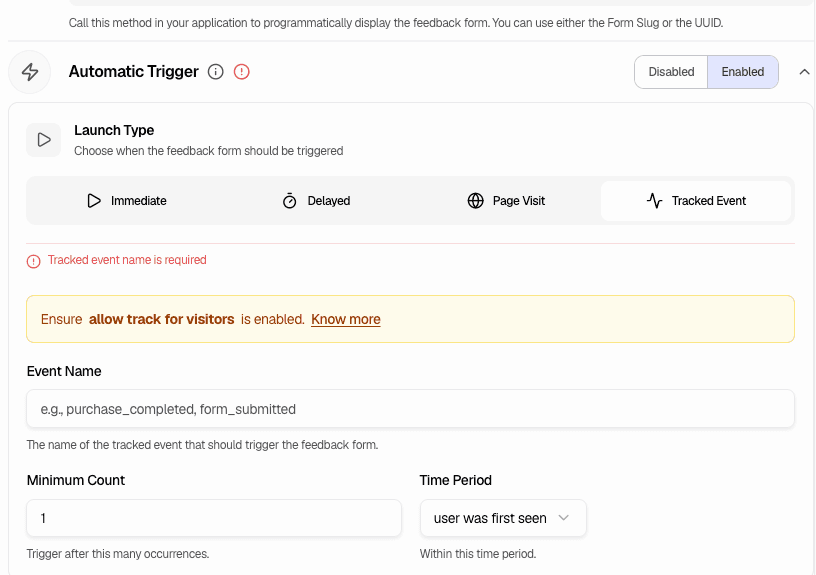Click the stopwatch icon in Delayed option
Image resolution: width=816 pixels, height=575 pixels.
(x=290, y=201)
